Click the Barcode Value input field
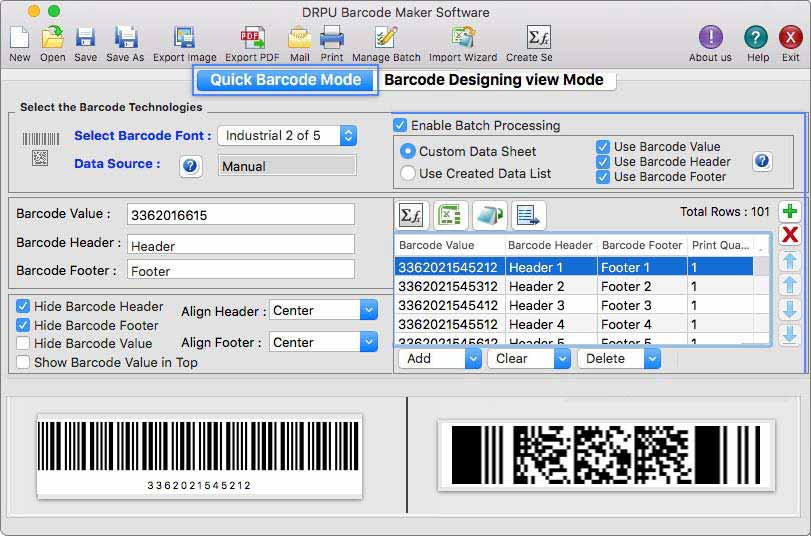 click(241, 215)
